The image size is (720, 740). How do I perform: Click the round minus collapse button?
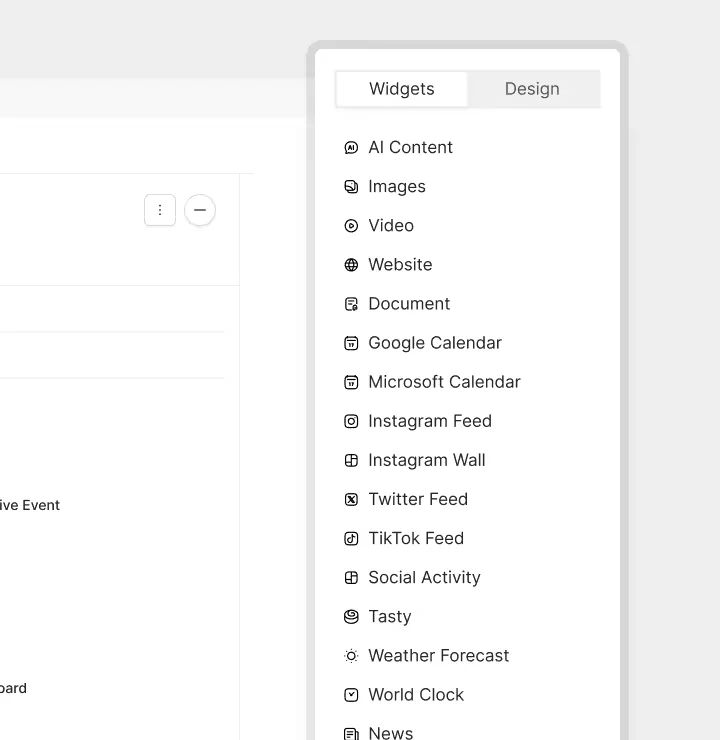[200, 210]
